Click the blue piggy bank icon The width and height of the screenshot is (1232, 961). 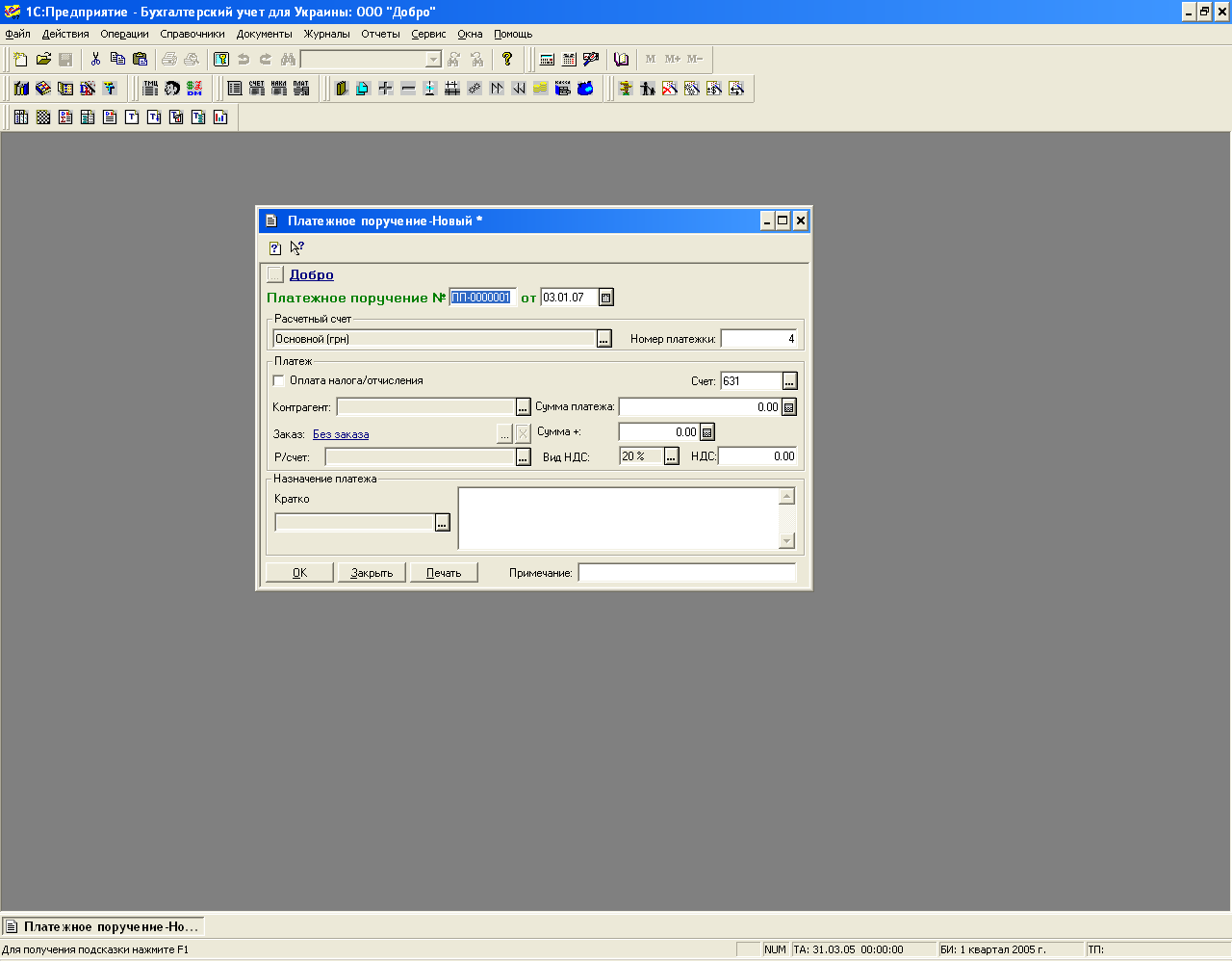pyautogui.click(x=585, y=89)
